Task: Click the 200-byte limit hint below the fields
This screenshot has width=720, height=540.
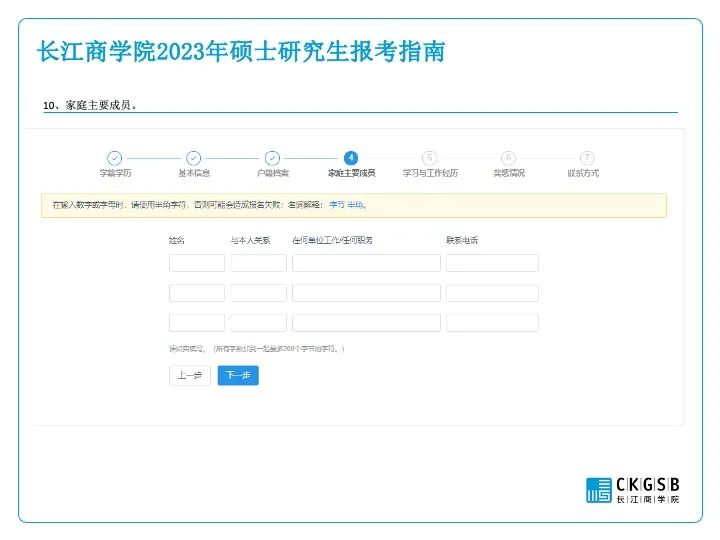Action: tap(256, 349)
